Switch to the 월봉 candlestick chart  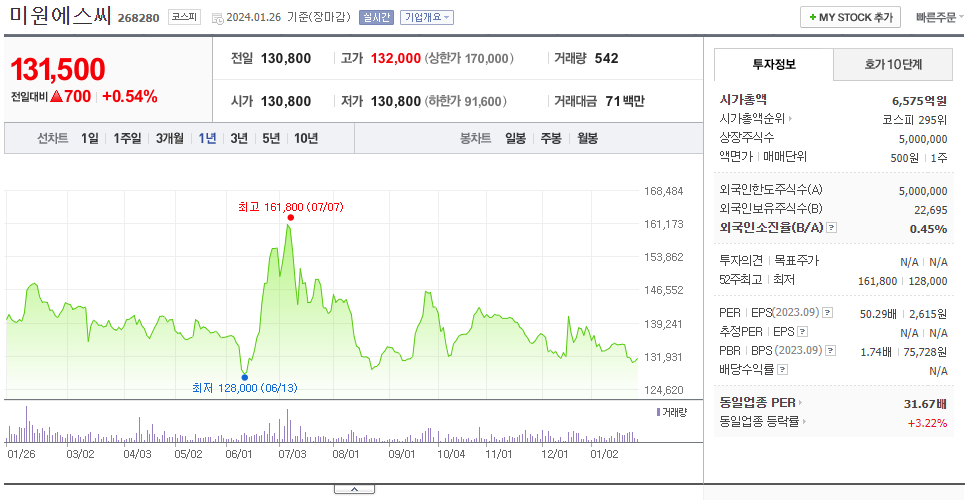[x=588, y=138]
